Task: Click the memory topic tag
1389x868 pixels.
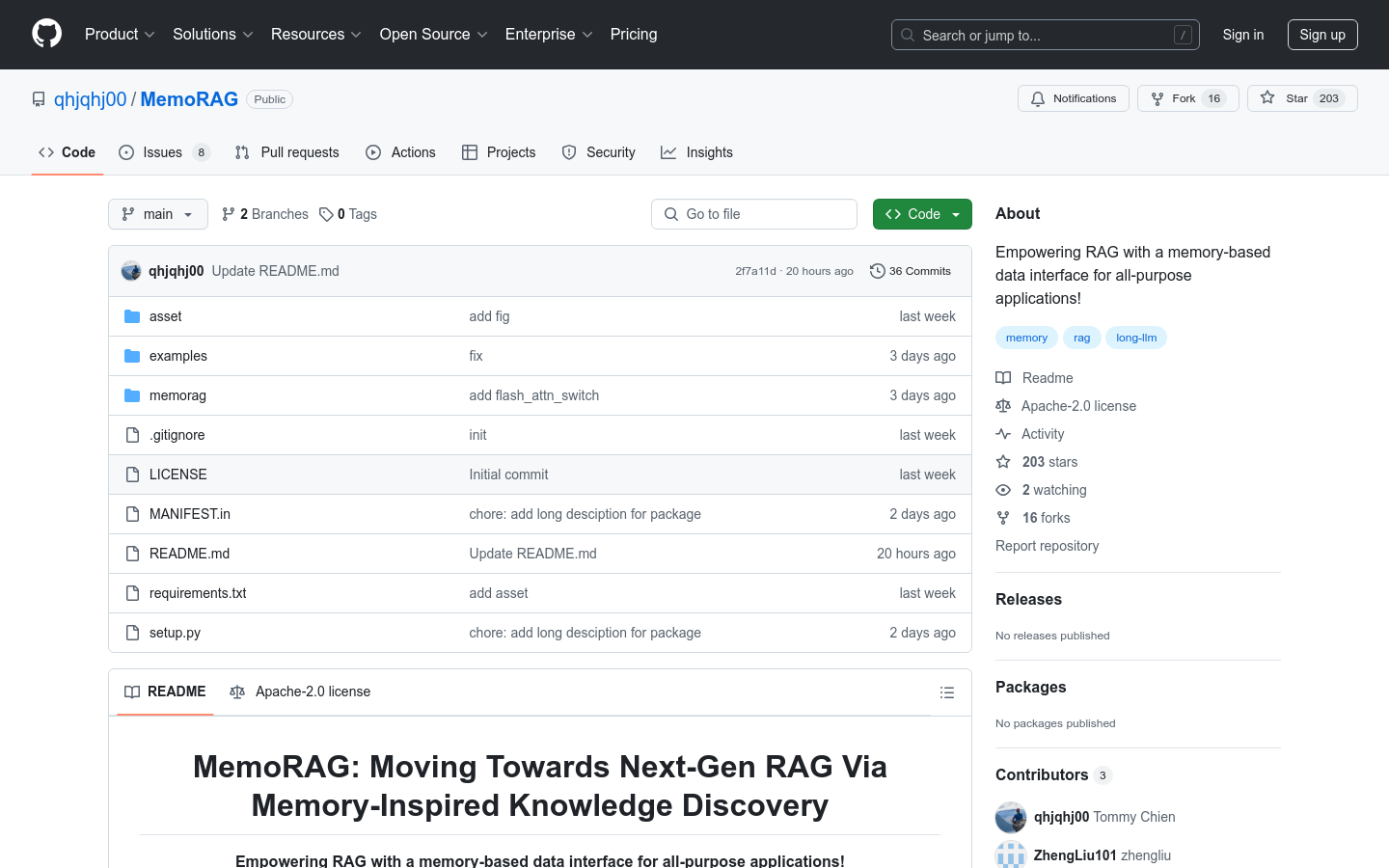Action: point(1026,338)
